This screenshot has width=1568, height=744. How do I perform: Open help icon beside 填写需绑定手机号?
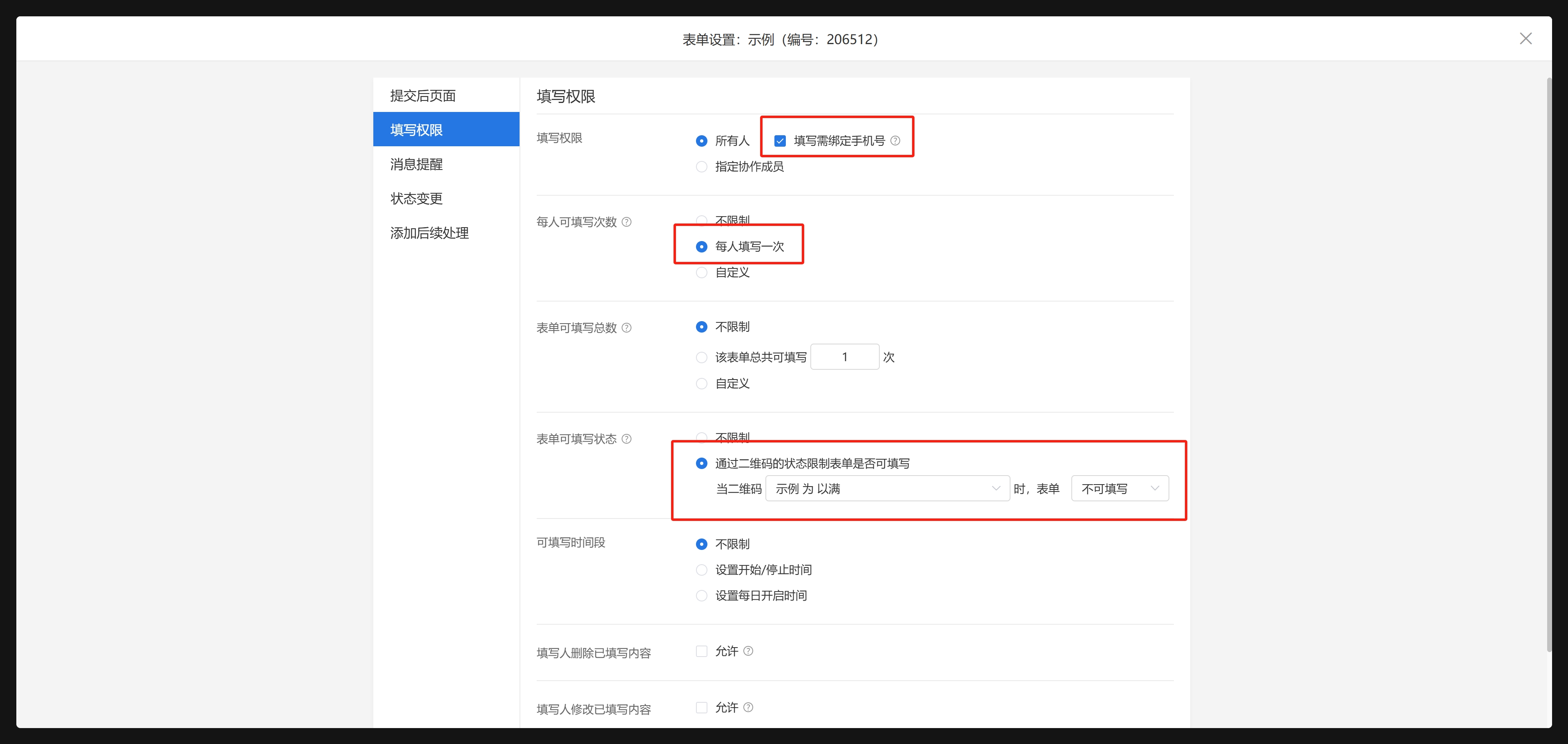(895, 141)
